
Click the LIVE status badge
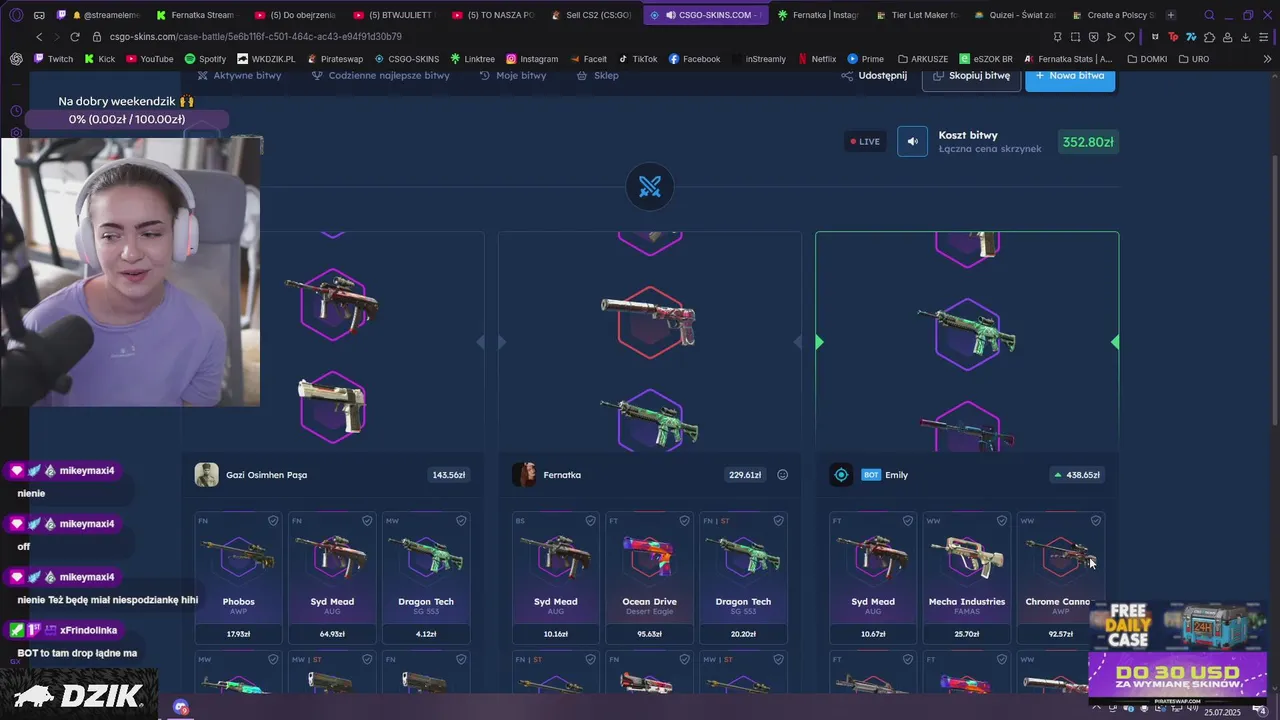[x=865, y=141]
